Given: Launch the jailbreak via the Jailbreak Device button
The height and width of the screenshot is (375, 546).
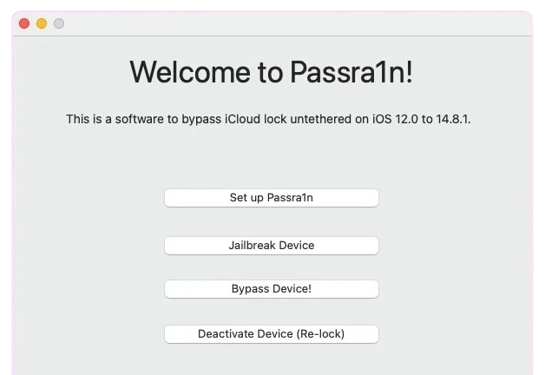Looking at the screenshot, I should pyautogui.click(x=271, y=245).
